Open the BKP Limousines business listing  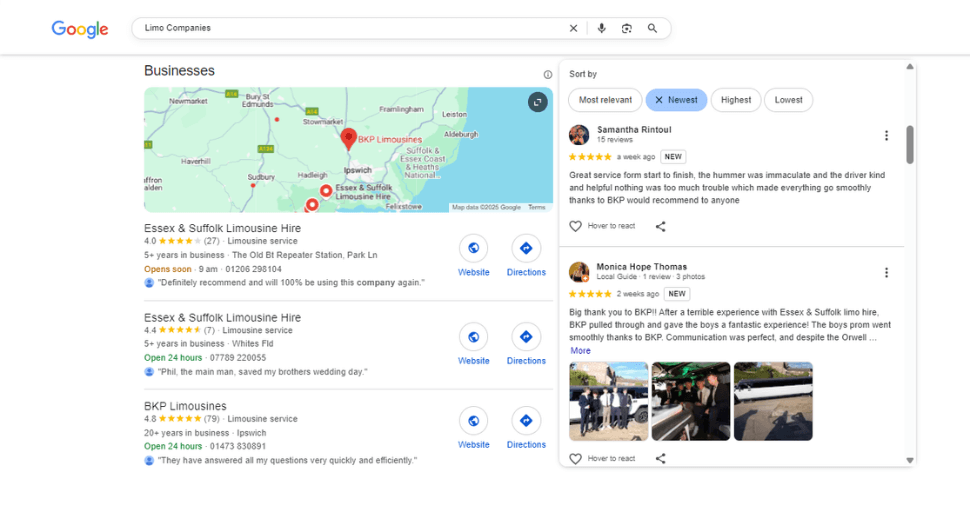185,406
